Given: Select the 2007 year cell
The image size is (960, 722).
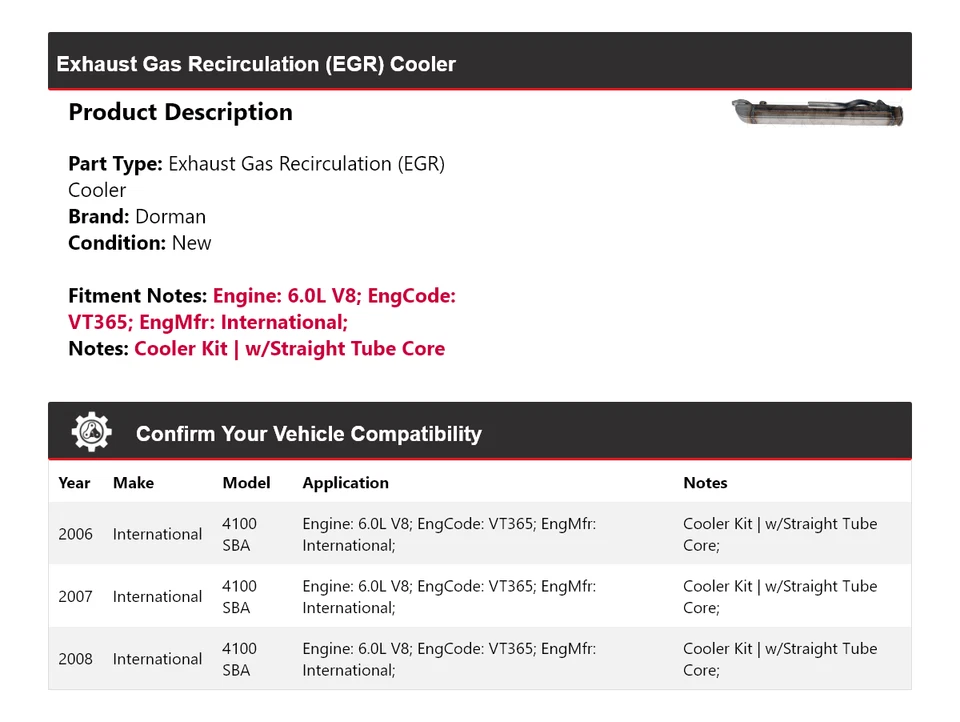Looking at the screenshot, I should (x=75, y=597).
